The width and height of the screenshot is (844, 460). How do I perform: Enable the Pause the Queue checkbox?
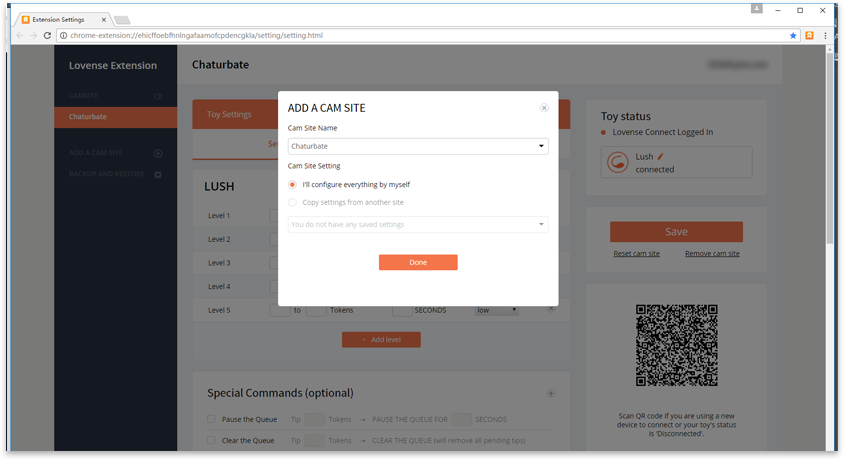211,419
